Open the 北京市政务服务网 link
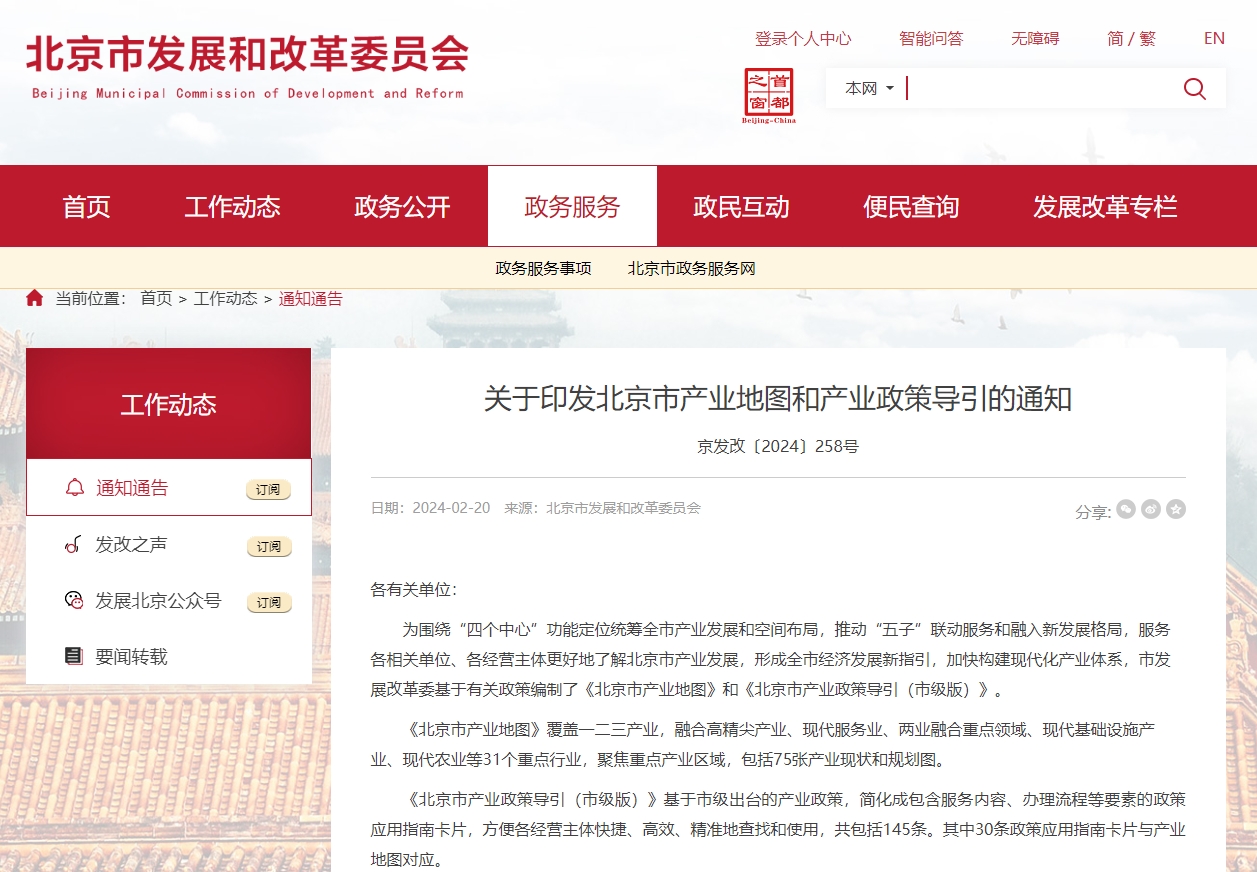The width and height of the screenshot is (1257, 872). (690, 268)
